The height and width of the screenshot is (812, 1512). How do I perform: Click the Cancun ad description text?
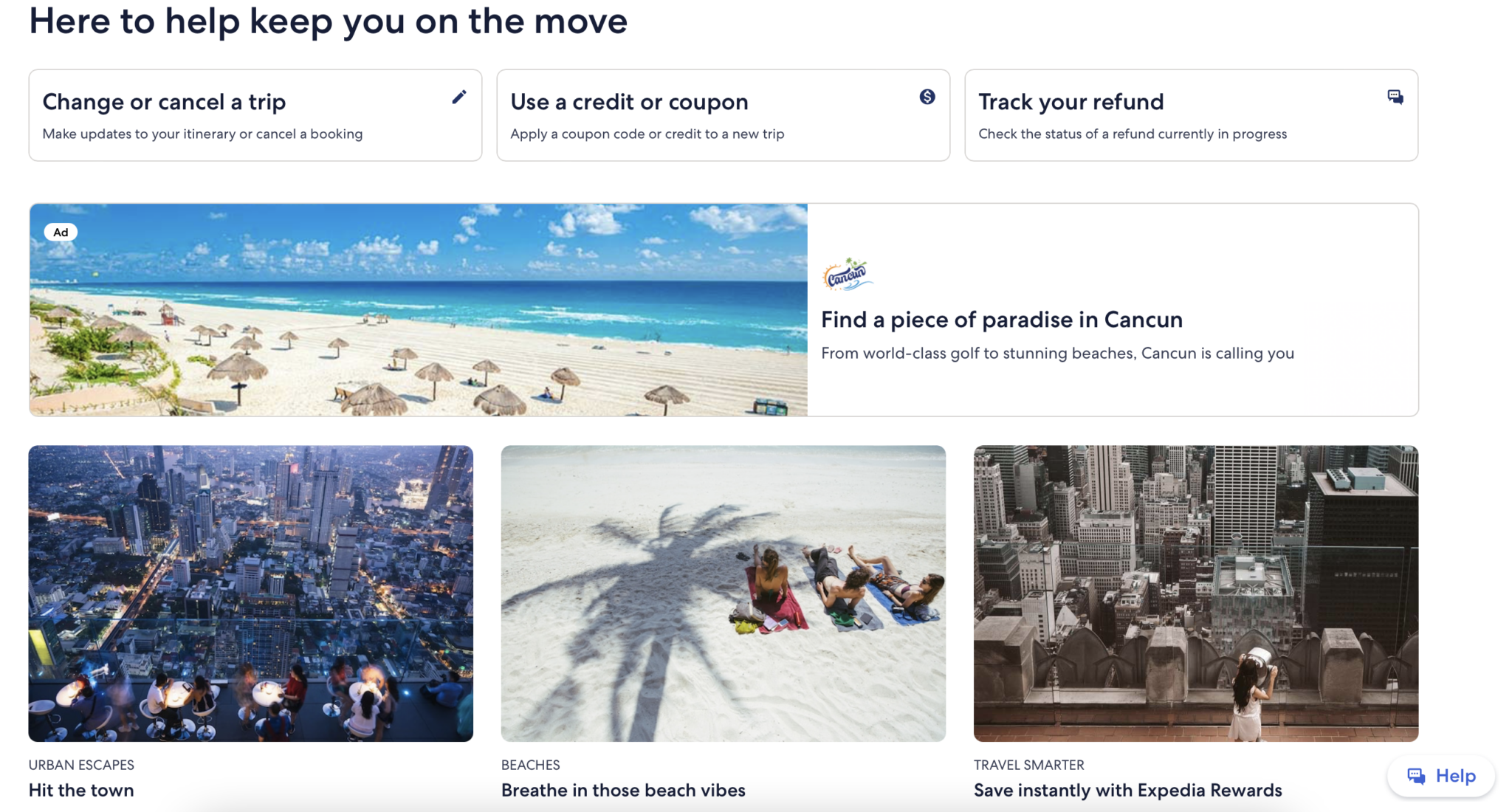[x=1056, y=354]
